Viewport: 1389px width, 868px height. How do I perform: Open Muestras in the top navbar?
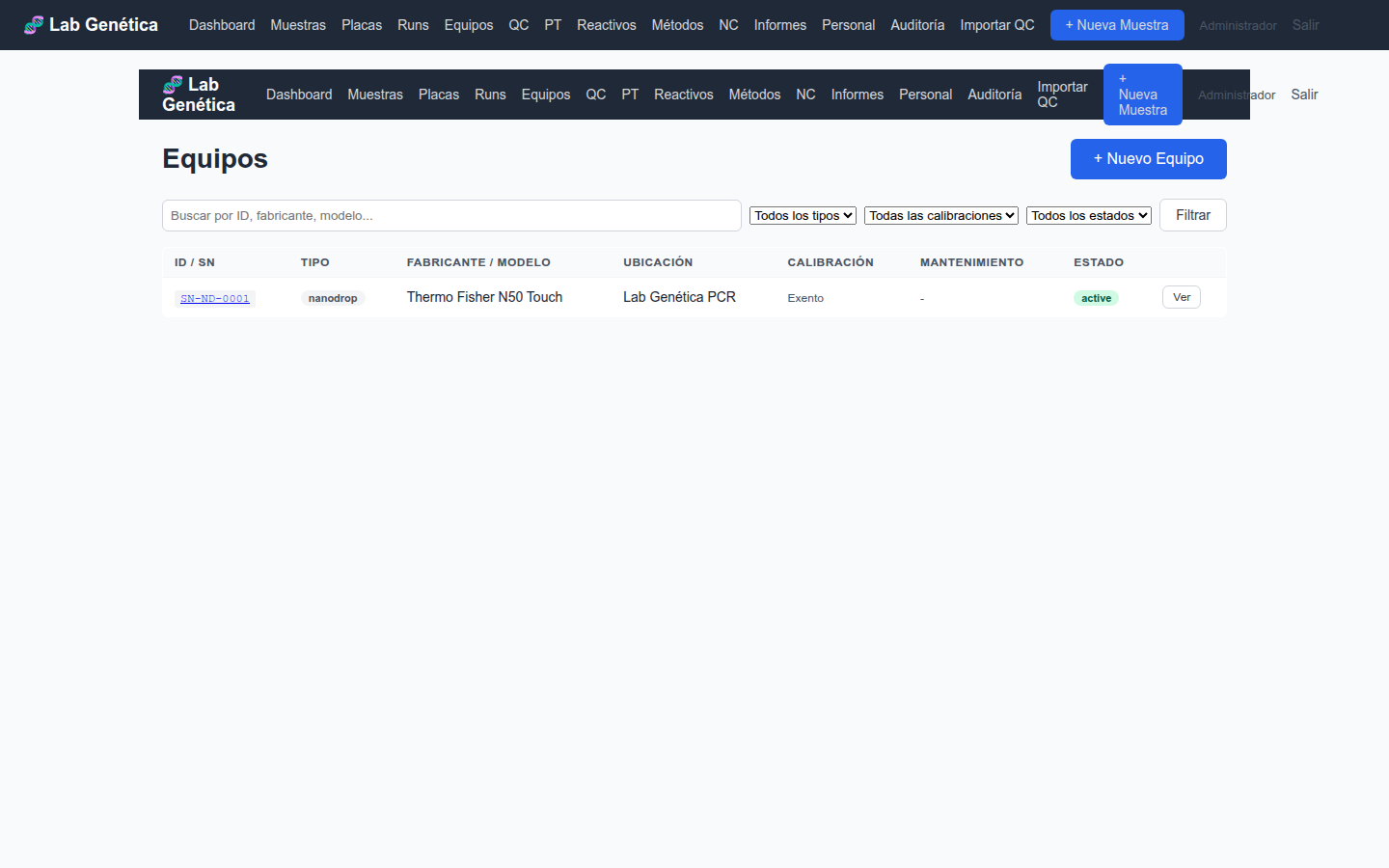(x=298, y=25)
